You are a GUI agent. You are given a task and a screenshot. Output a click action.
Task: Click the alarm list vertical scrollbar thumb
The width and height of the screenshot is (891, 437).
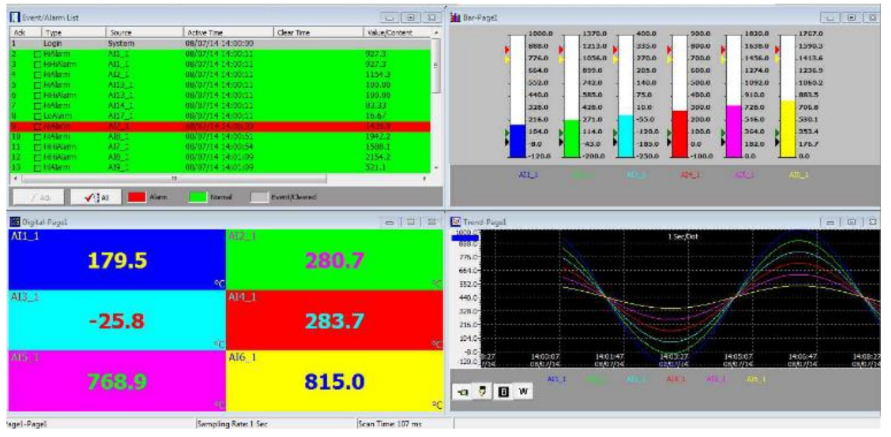tap(435, 65)
